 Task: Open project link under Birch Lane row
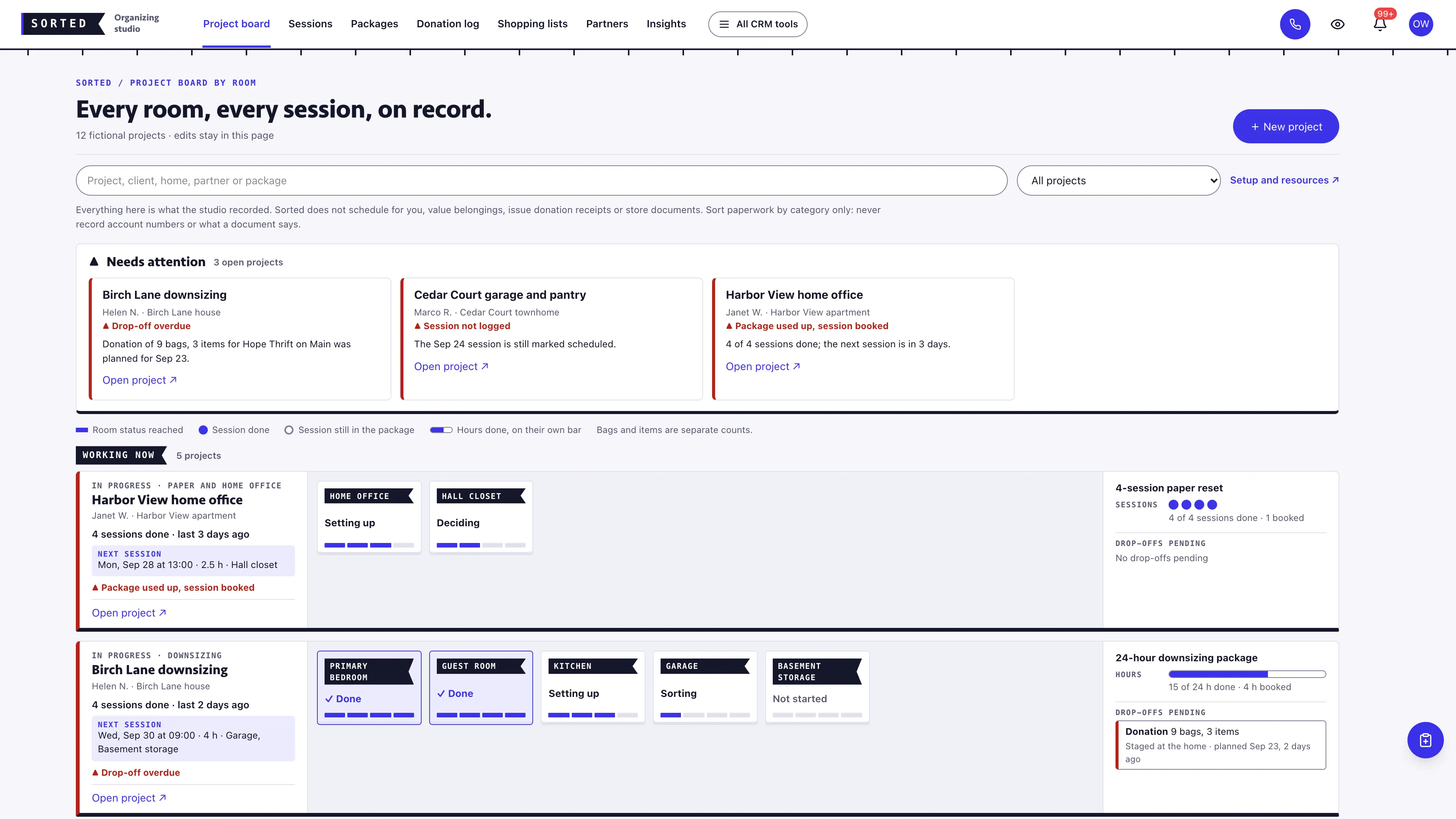point(128,797)
